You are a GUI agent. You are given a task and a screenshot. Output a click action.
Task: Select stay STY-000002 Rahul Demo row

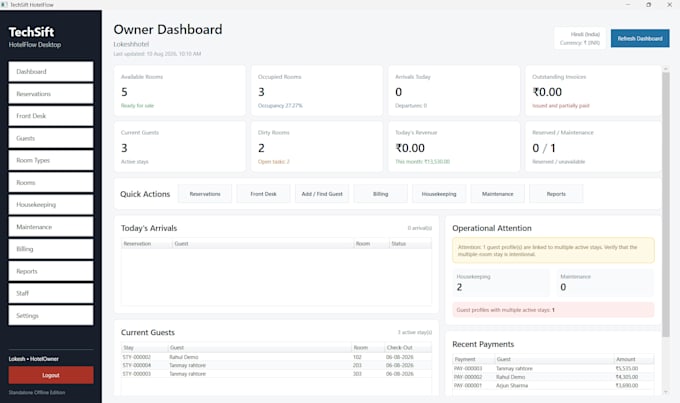pyautogui.click(x=276, y=357)
